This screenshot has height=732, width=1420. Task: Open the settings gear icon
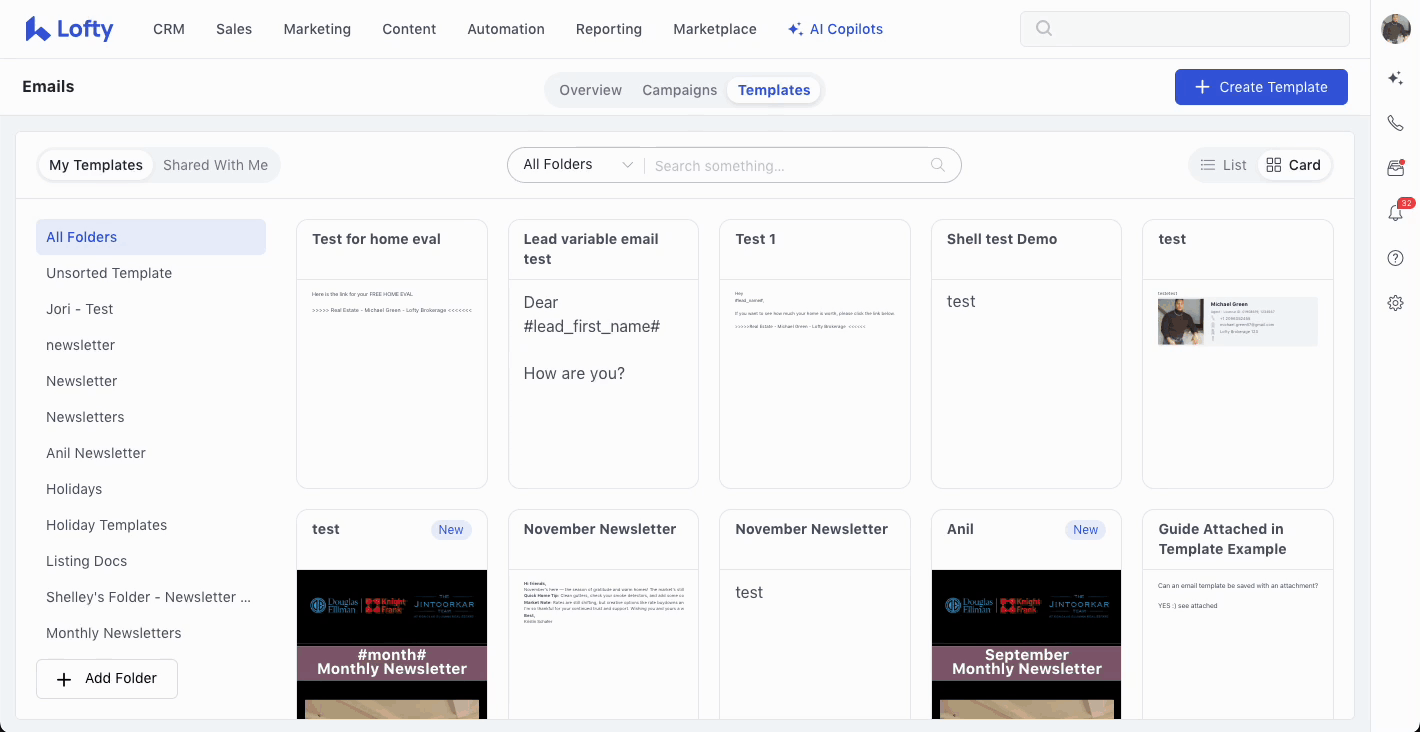pos(1396,302)
